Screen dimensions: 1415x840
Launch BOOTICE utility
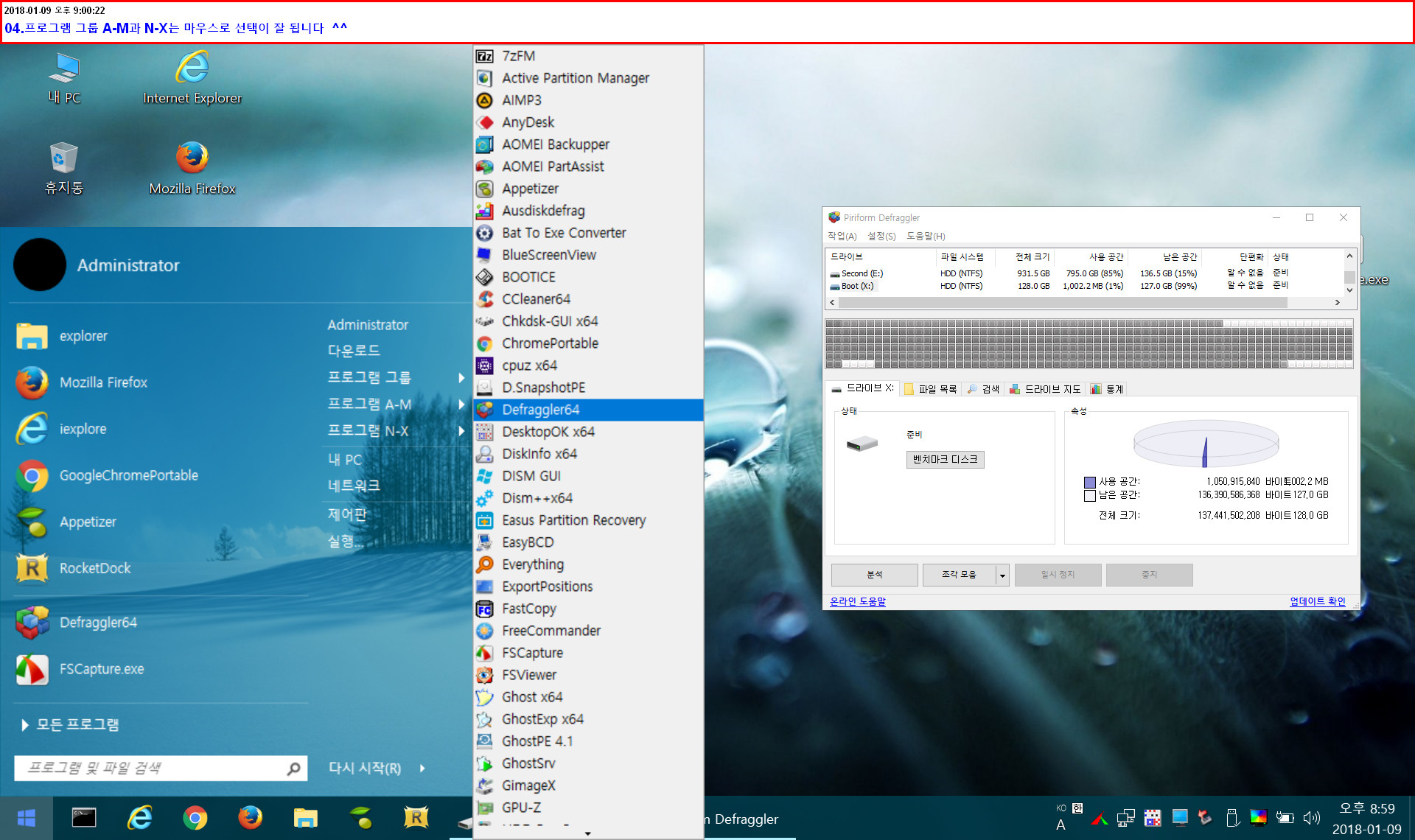[587, 277]
